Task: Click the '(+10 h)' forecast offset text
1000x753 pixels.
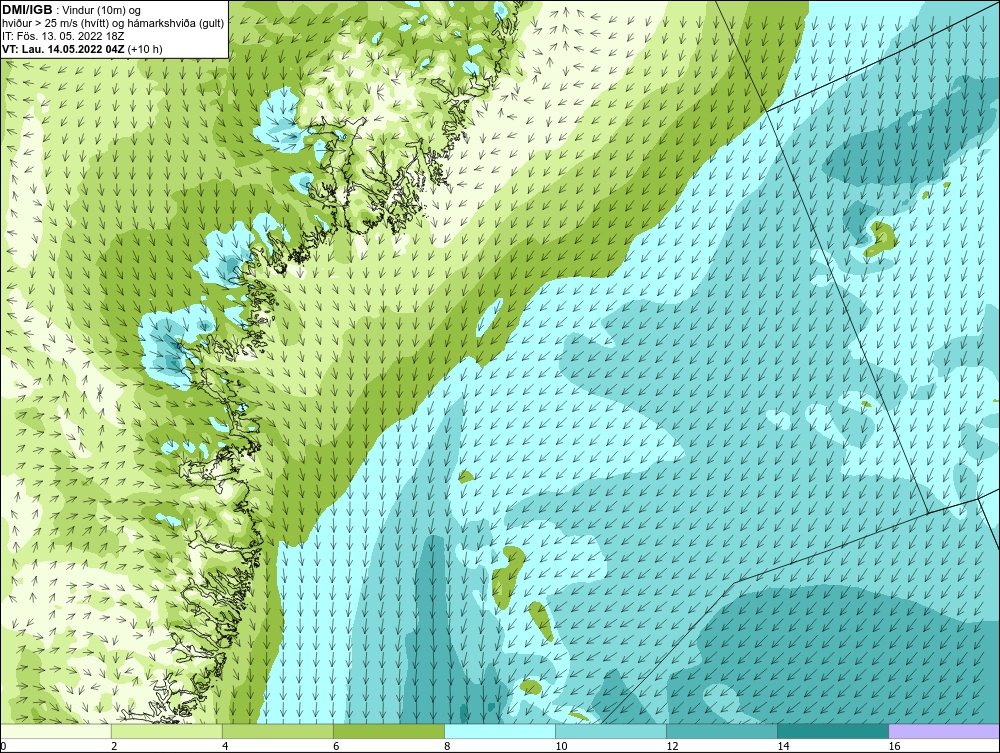Action: [145, 49]
